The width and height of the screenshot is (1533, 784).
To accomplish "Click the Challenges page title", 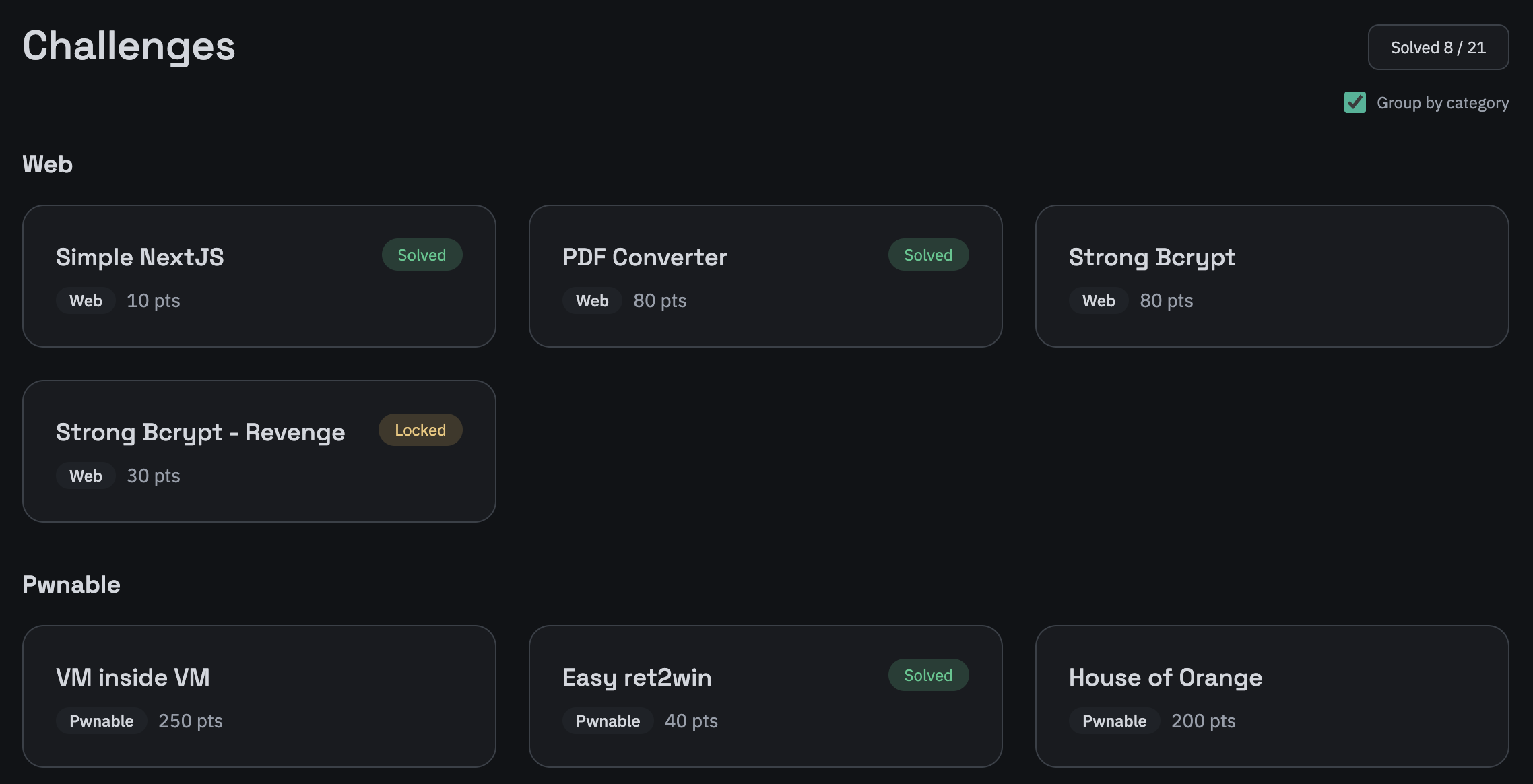I will pos(129,46).
